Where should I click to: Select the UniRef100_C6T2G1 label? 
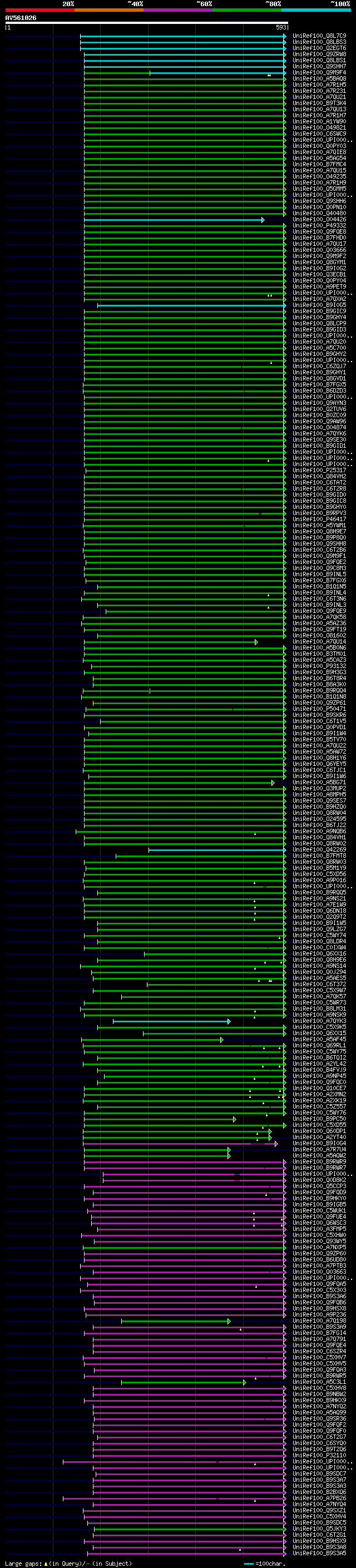pyautogui.click(x=319, y=1535)
